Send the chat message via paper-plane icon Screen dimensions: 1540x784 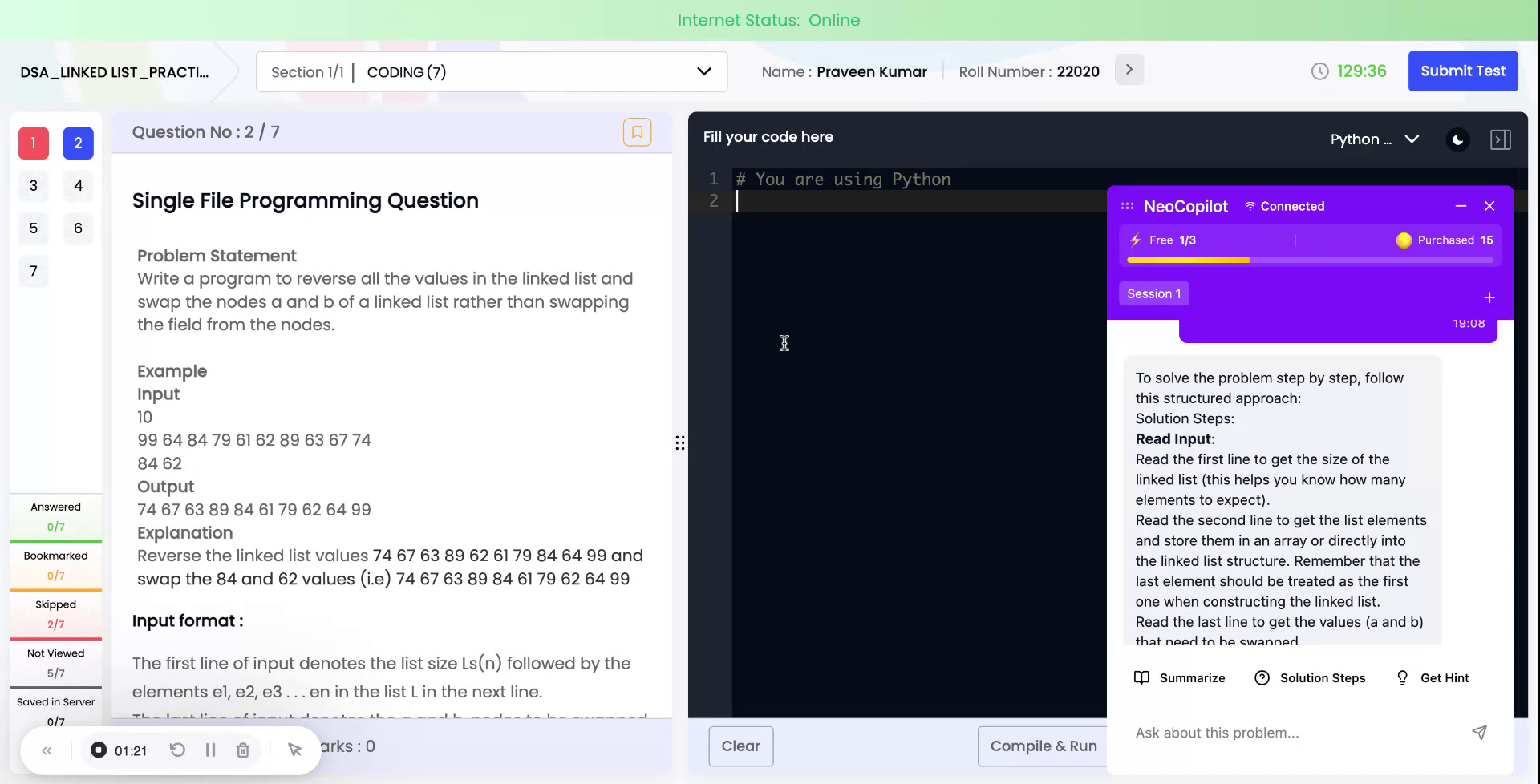[x=1480, y=732]
